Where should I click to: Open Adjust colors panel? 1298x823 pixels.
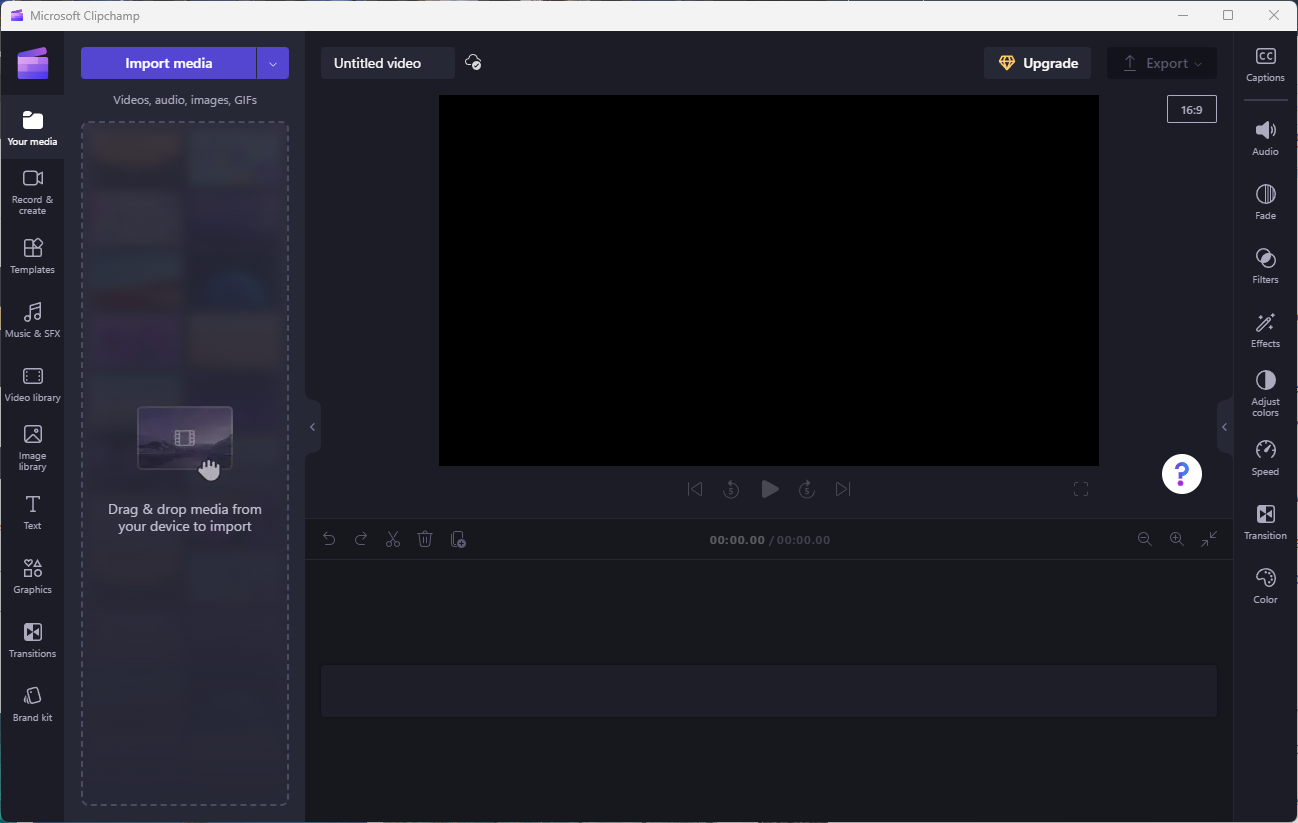[1265, 393]
